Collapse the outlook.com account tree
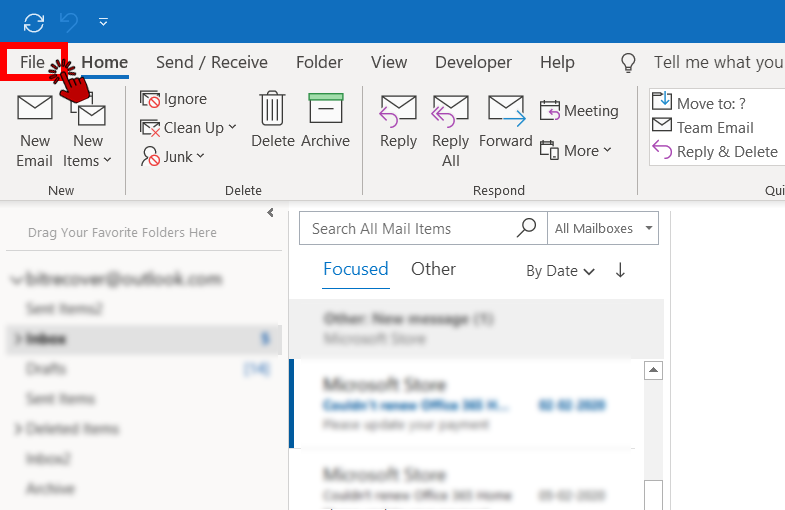Image resolution: width=785 pixels, height=510 pixels. 17,280
